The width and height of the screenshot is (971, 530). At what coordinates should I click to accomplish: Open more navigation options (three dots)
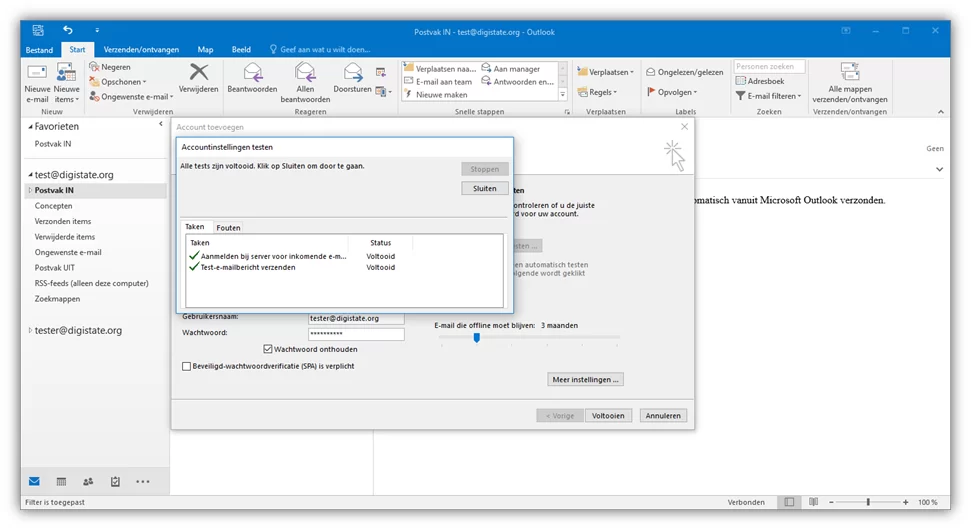(142, 482)
